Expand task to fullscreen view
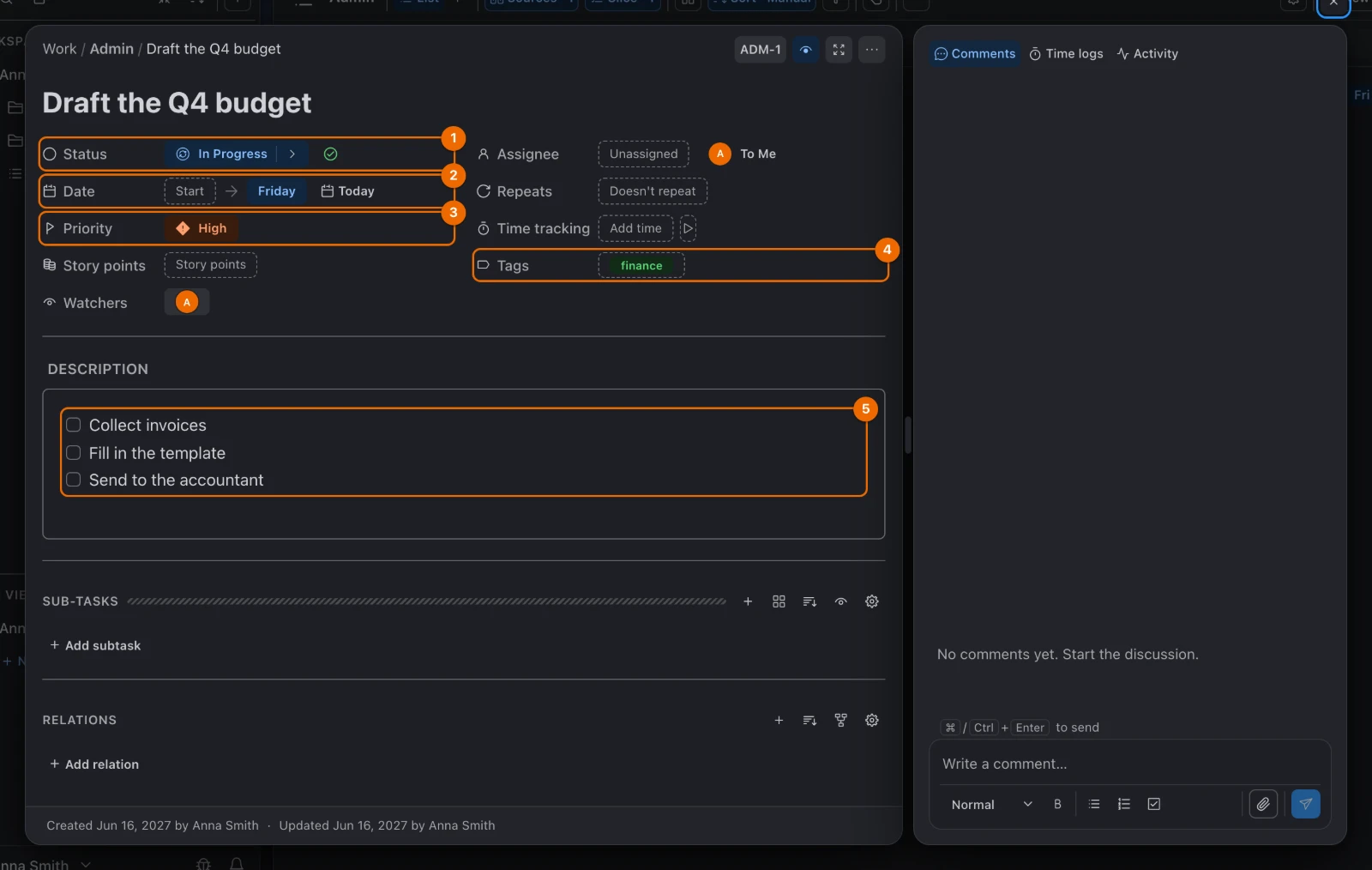1372x870 pixels. [x=839, y=50]
